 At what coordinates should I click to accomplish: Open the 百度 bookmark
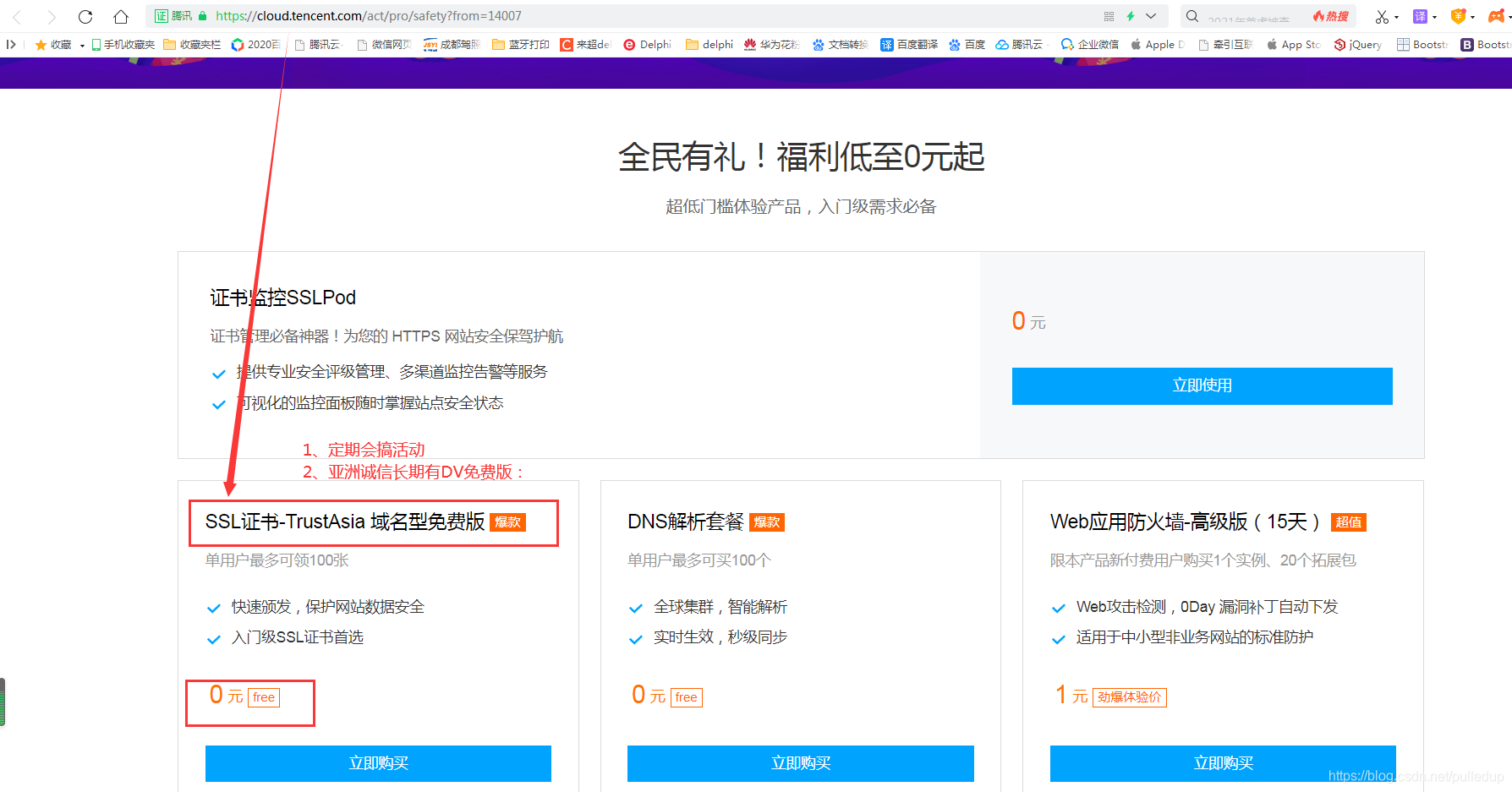[x=967, y=45]
